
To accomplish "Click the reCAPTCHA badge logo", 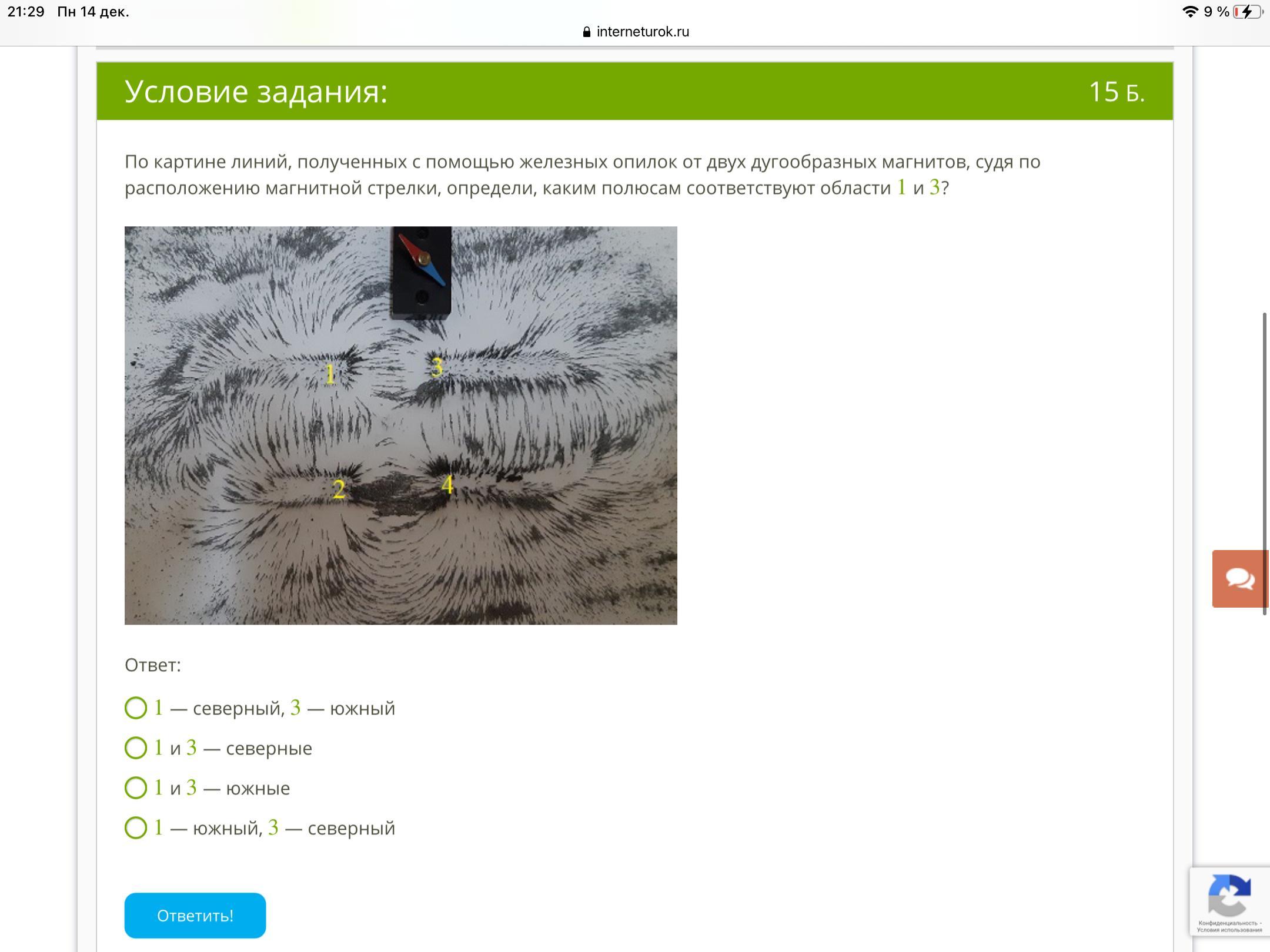I will pyautogui.click(x=1229, y=895).
